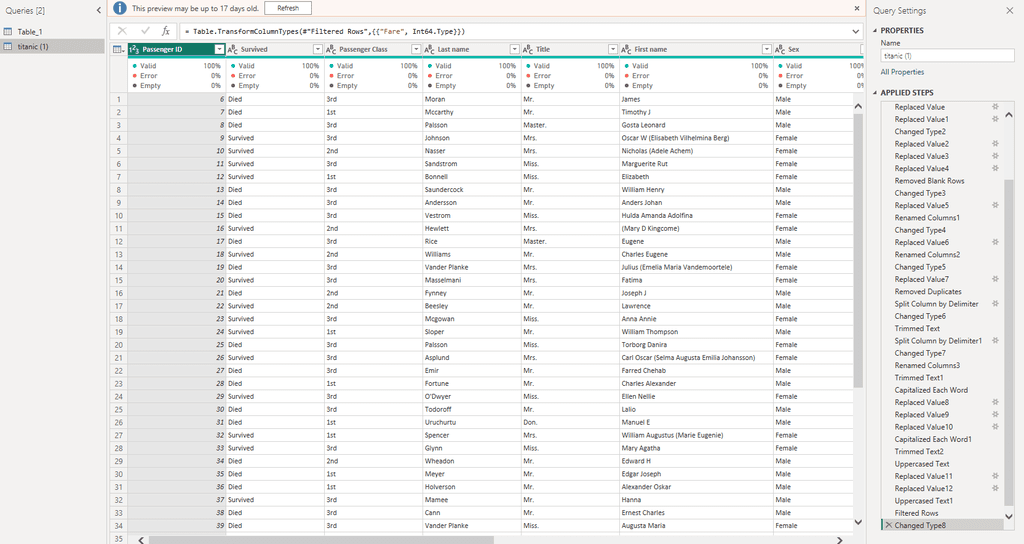The width and height of the screenshot is (1024, 544).
Task: Dismiss the preview info banner
Action: click(857, 8)
